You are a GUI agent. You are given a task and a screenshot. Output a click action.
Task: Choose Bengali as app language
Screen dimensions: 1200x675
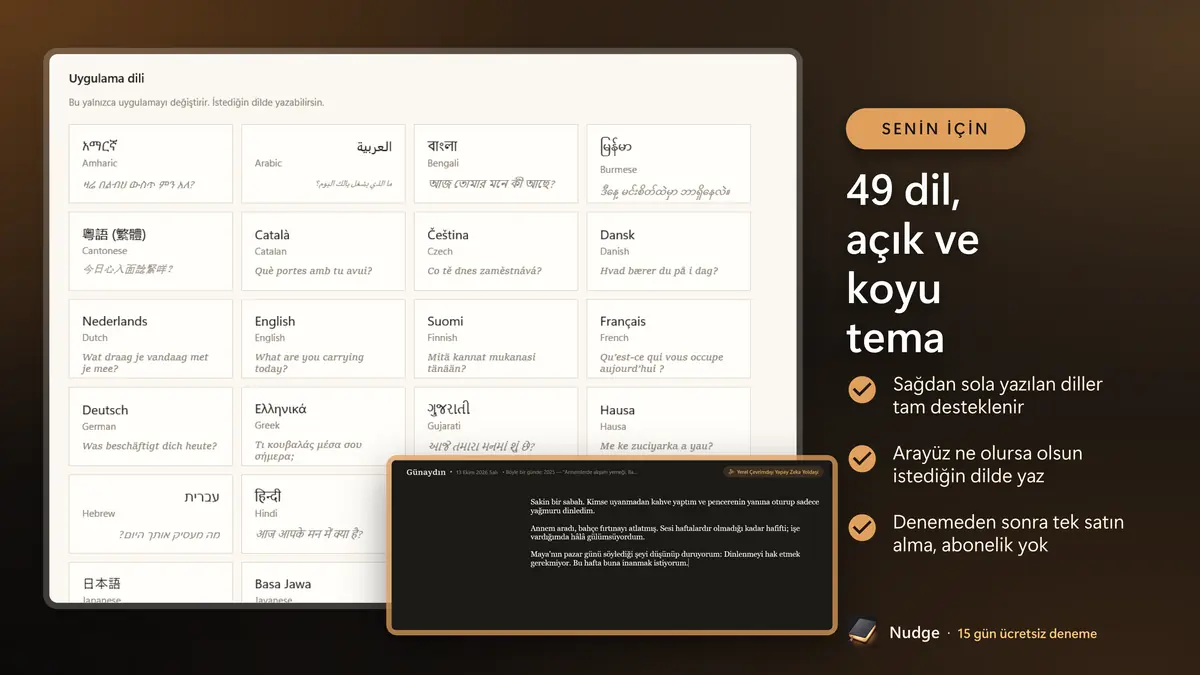pyautogui.click(x=496, y=164)
